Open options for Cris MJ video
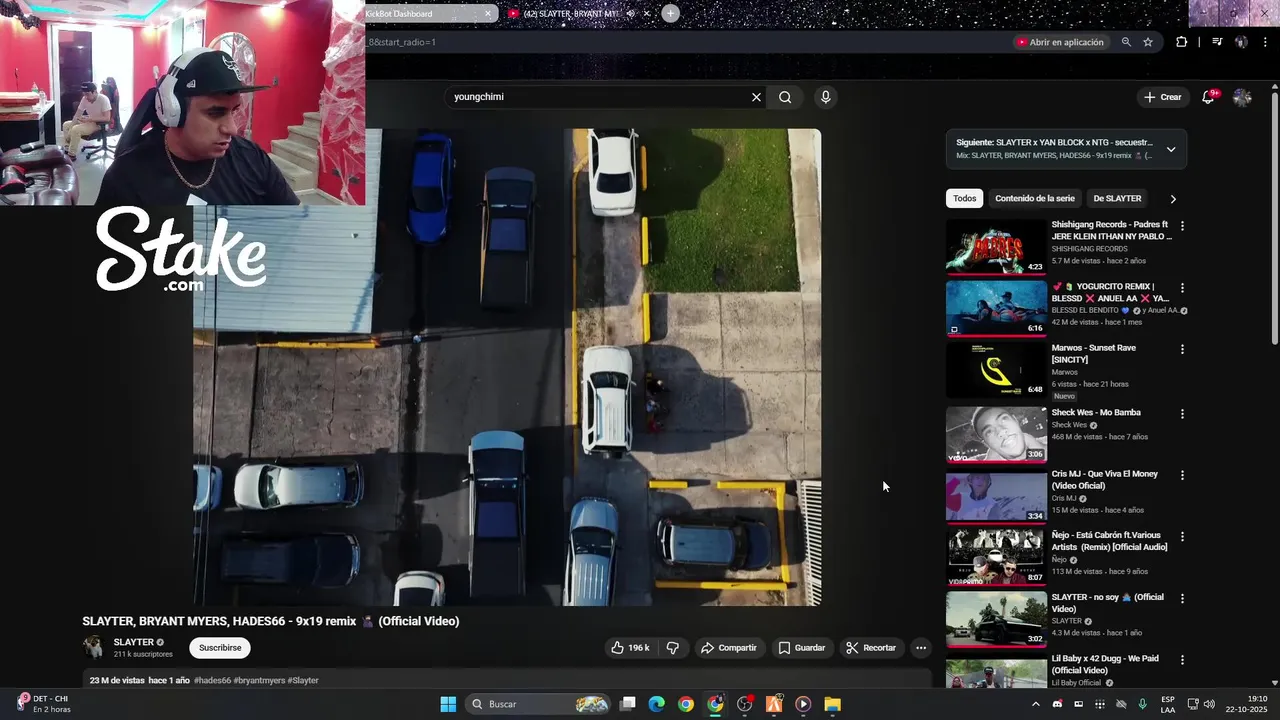 tap(1182, 475)
